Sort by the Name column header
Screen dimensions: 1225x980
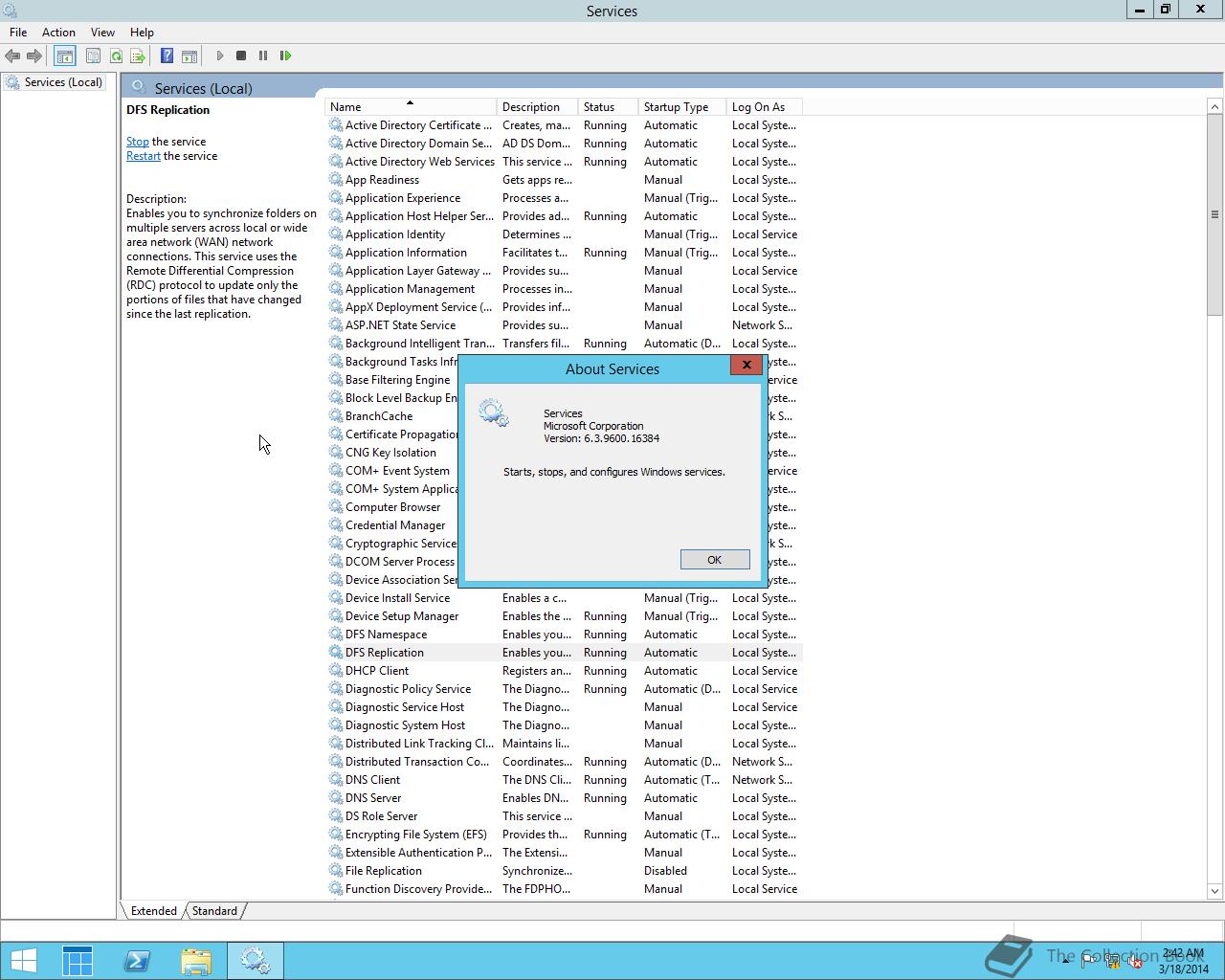411,107
